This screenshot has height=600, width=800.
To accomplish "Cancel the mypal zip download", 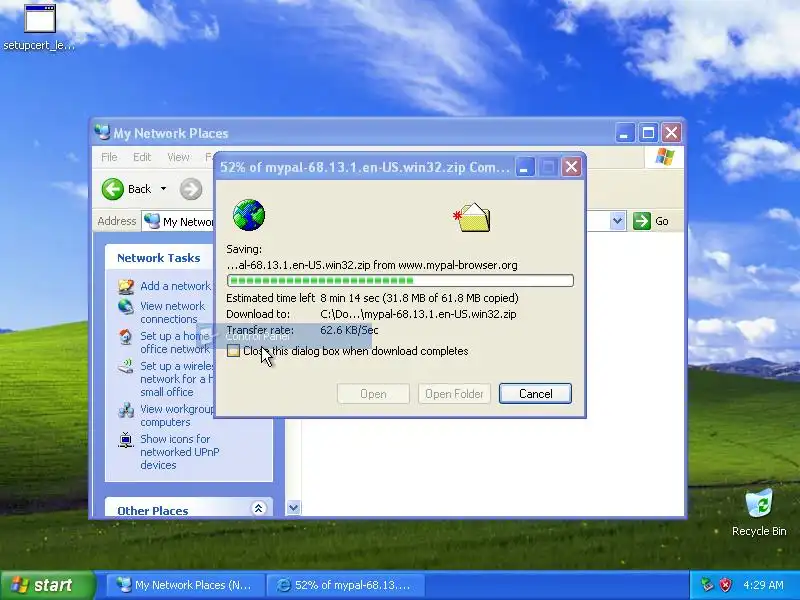I will (535, 393).
